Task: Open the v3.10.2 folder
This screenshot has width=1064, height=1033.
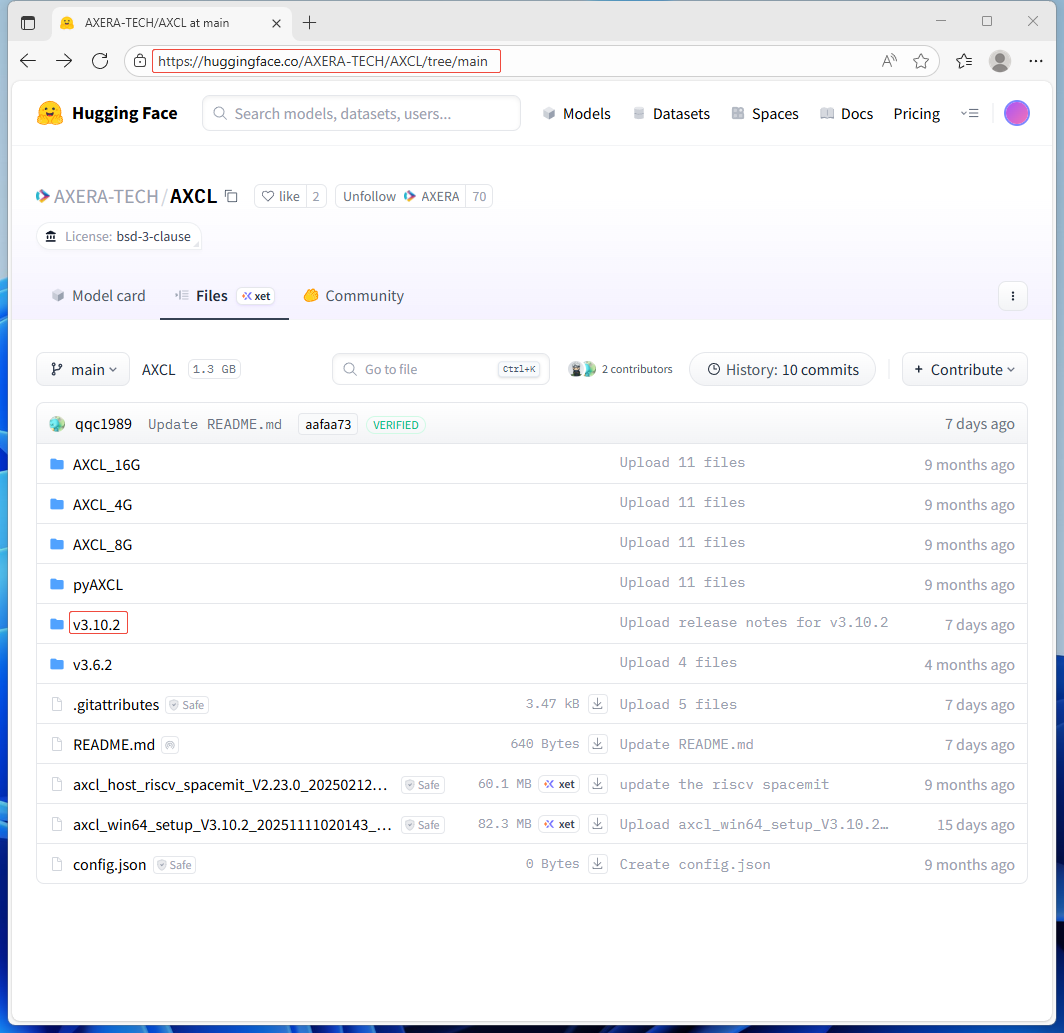Action: (x=97, y=625)
